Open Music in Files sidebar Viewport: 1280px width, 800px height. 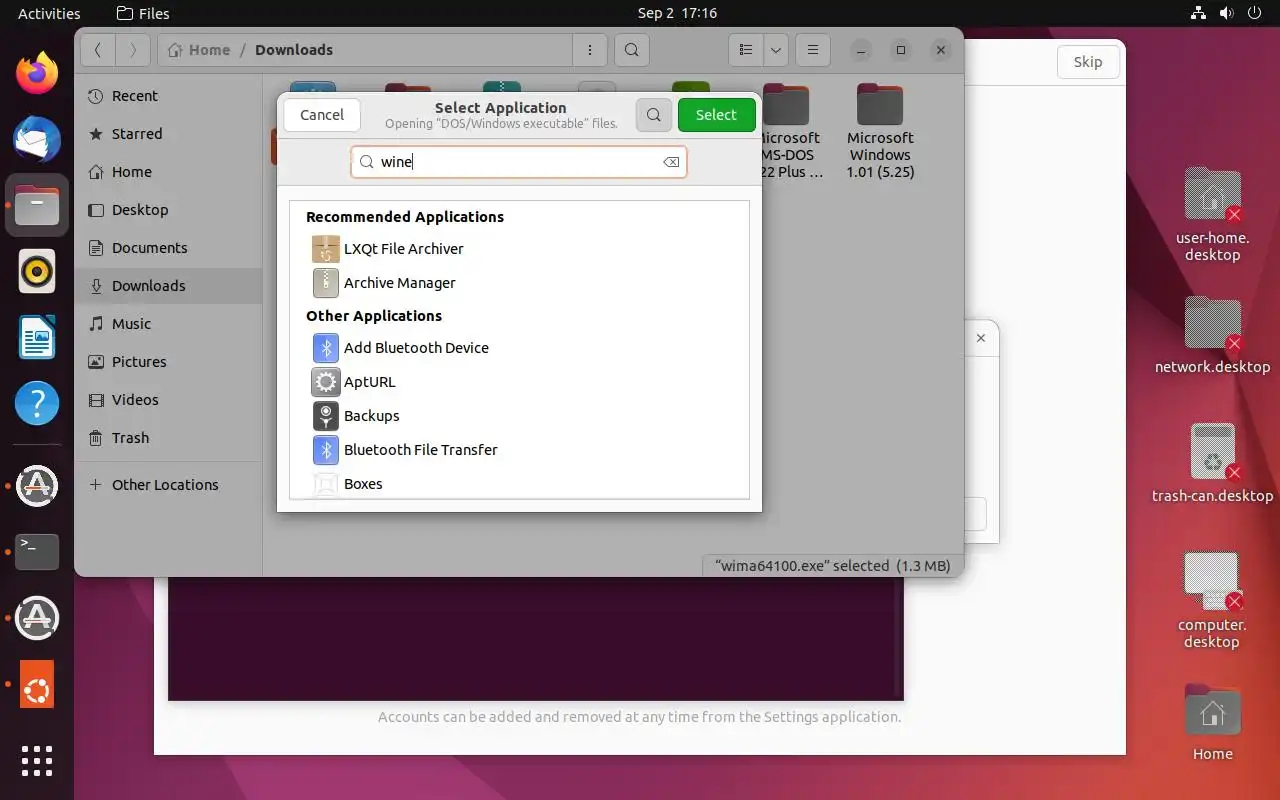[168, 324]
